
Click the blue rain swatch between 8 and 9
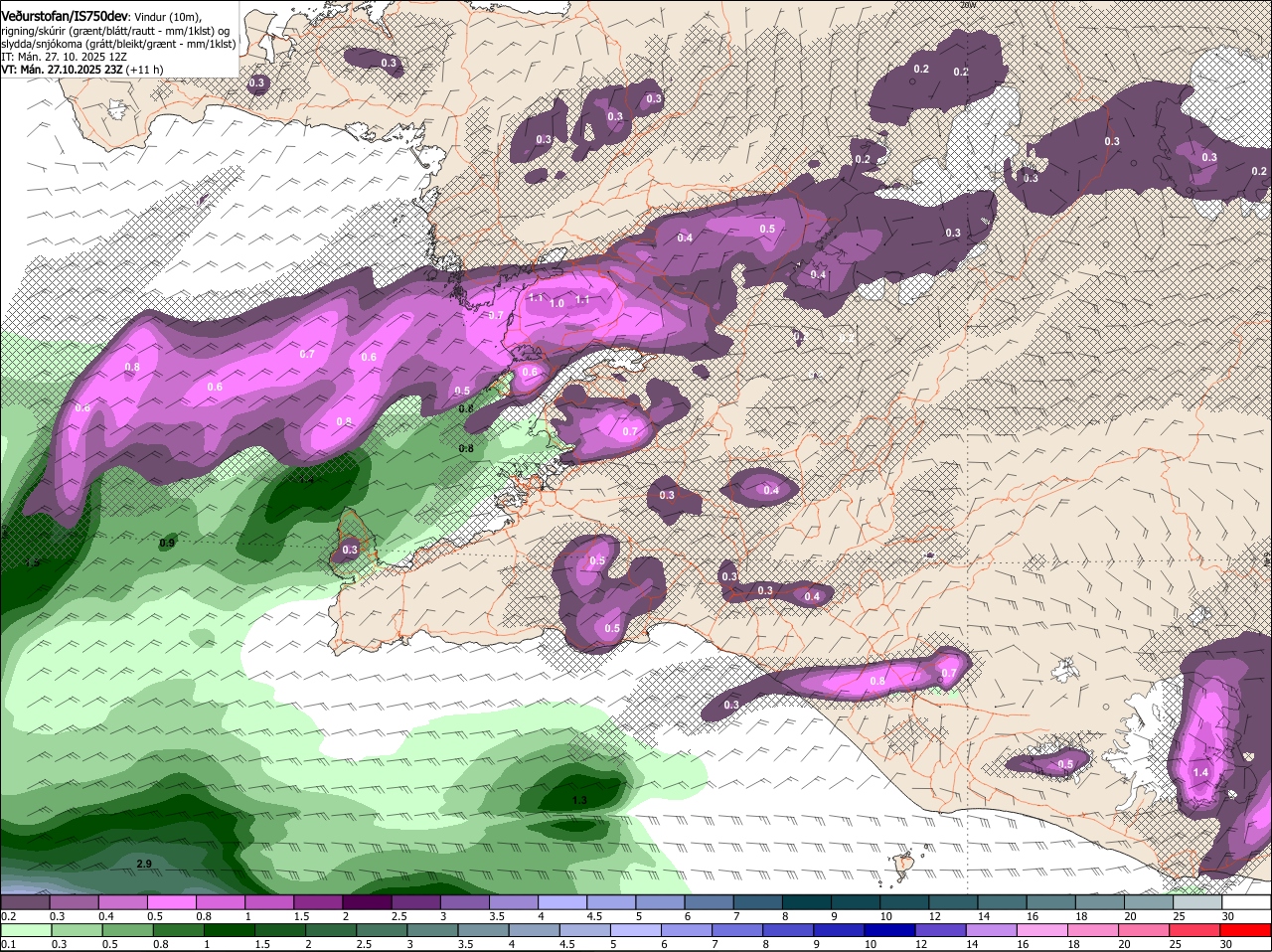(x=788, y=931)
